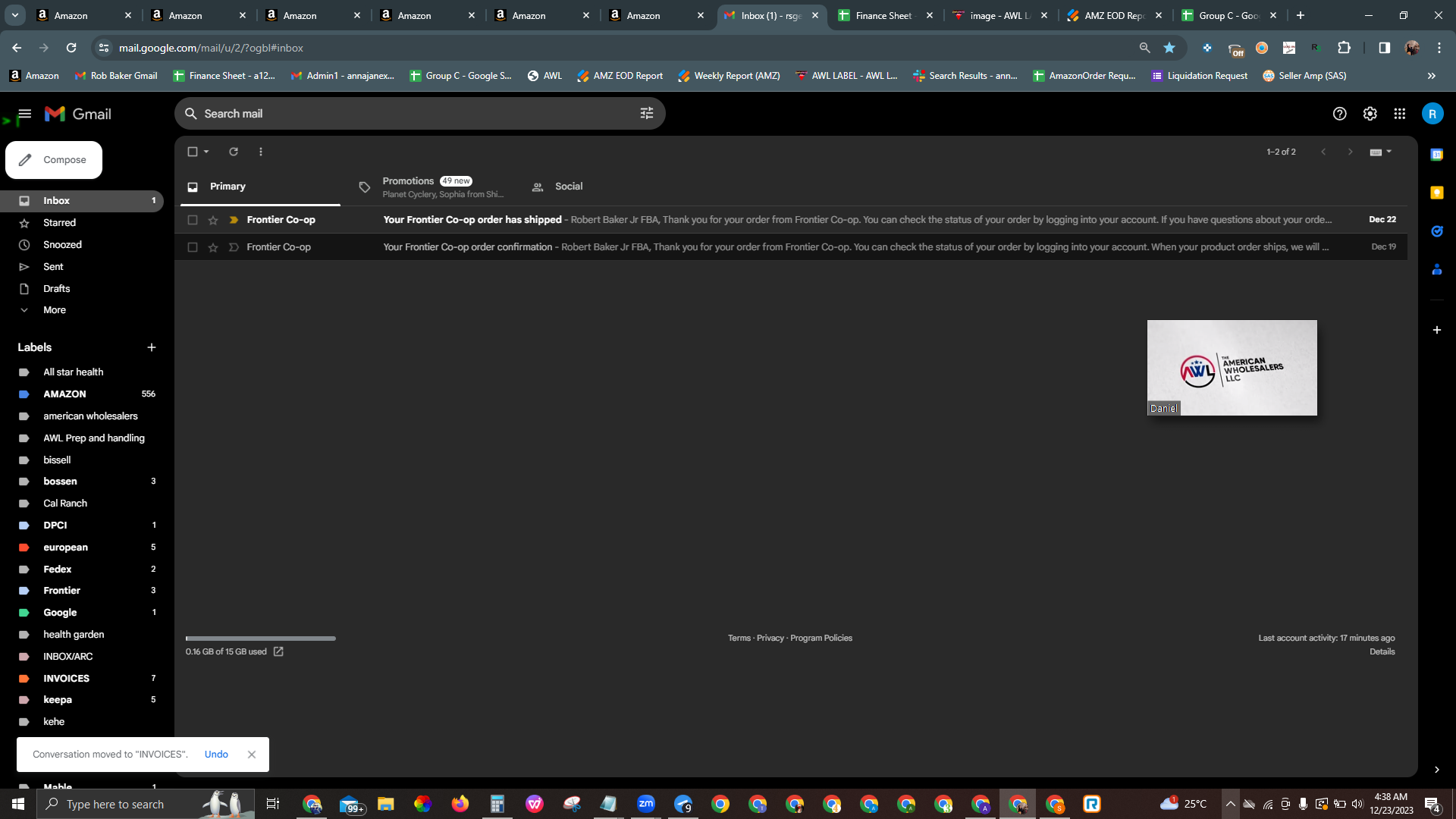Show side panel chevron at bottom right
1456x819 pixels.
point(1436,770)
